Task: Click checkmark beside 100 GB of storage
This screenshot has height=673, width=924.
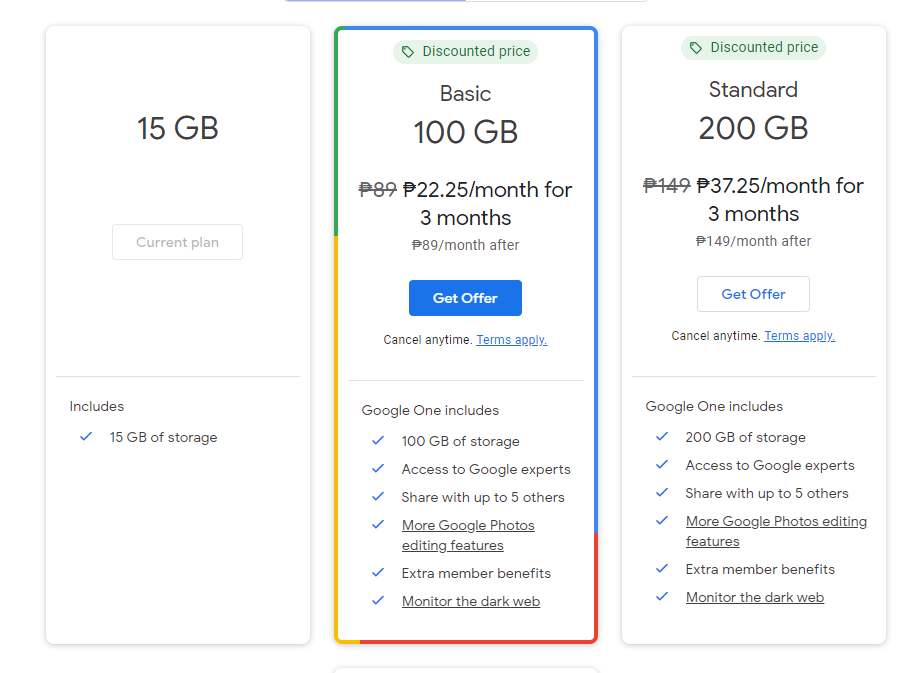Action: [x=378, y=441]
